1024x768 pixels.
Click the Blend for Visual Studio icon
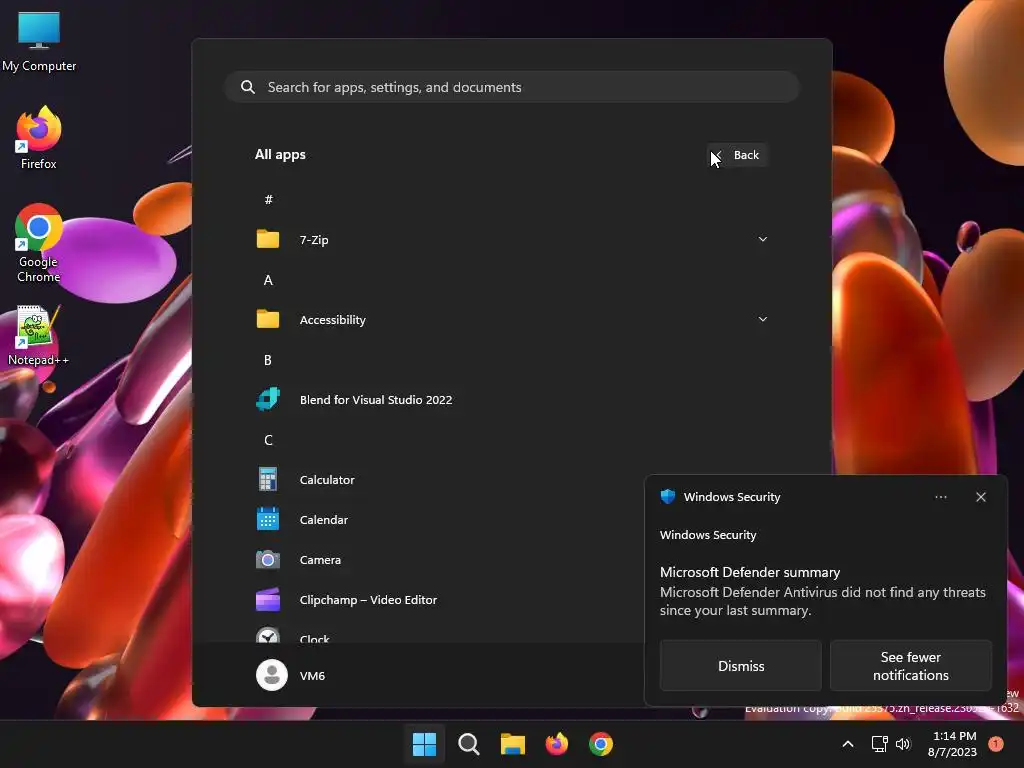tap(268, 399)
